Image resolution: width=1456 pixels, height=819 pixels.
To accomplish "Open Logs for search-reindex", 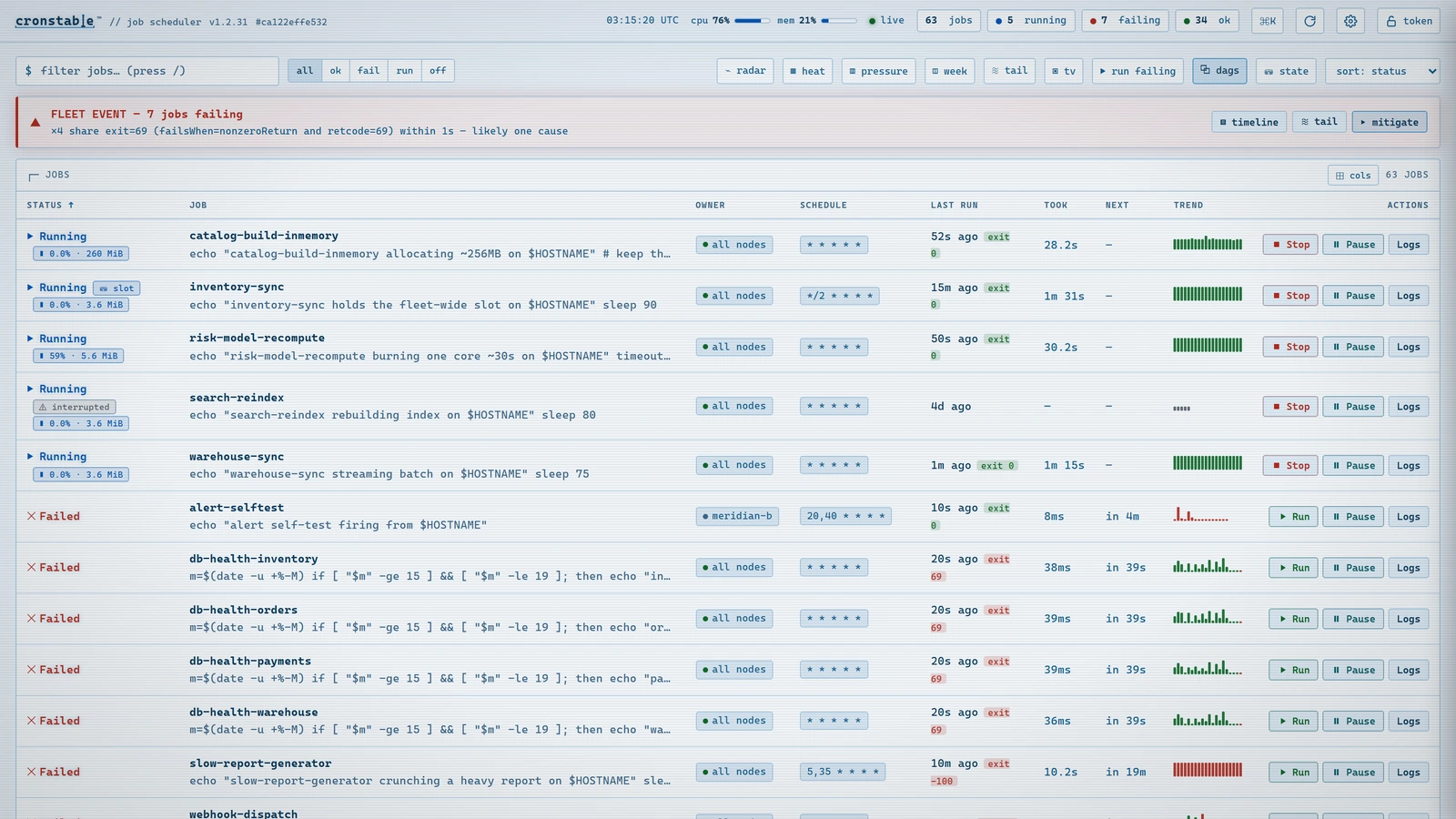I will [1409, 407].
